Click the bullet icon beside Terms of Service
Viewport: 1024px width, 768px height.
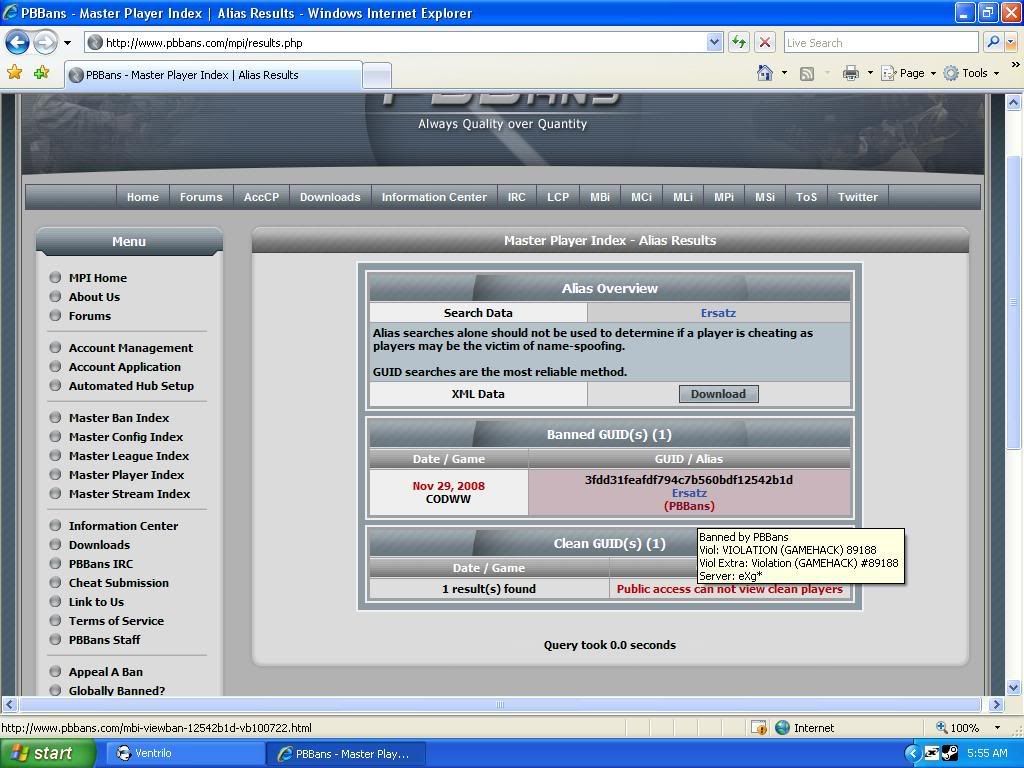coord(55,620)
